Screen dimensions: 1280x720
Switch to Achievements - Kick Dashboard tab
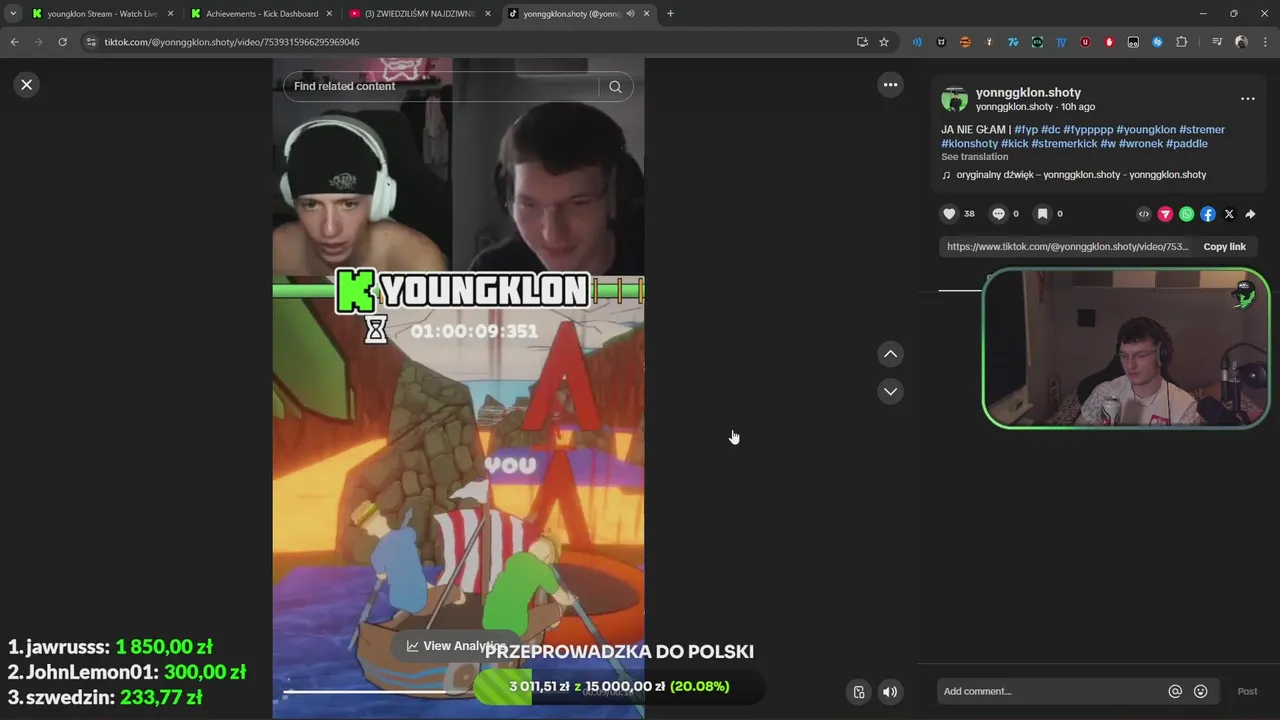pyautogui.click(x=260, y=14)
